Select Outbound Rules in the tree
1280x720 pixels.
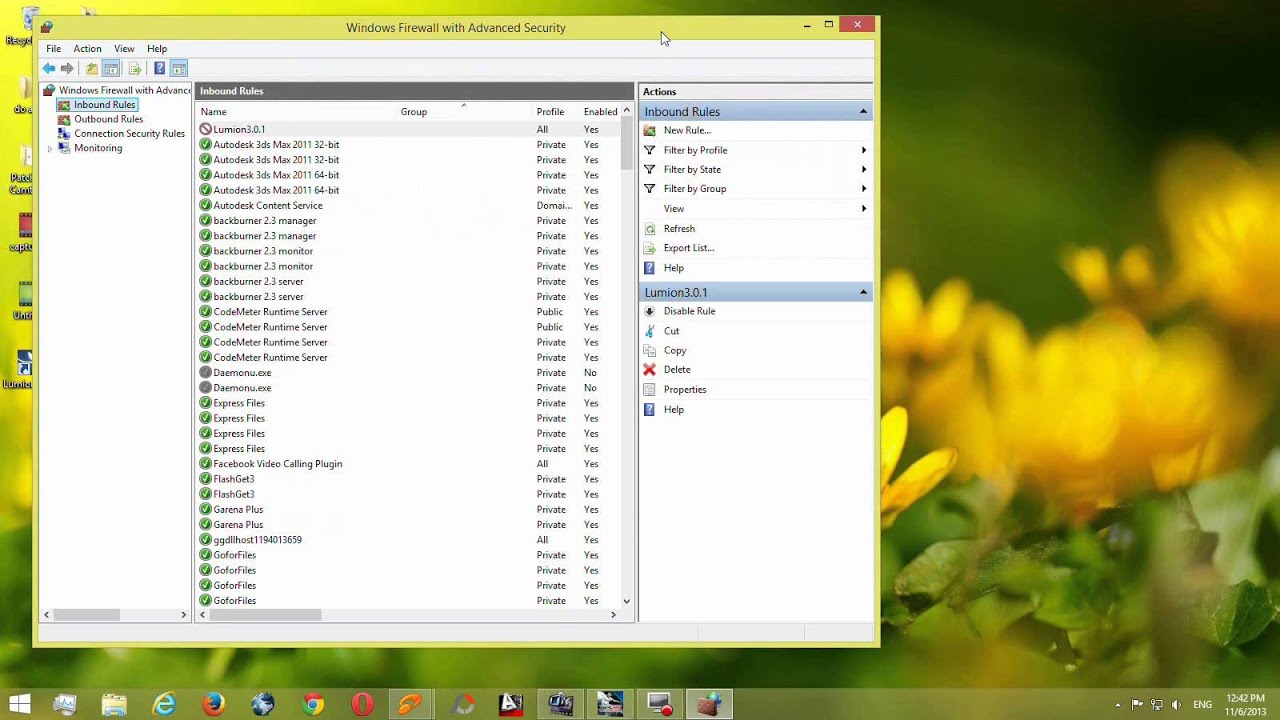108,119
